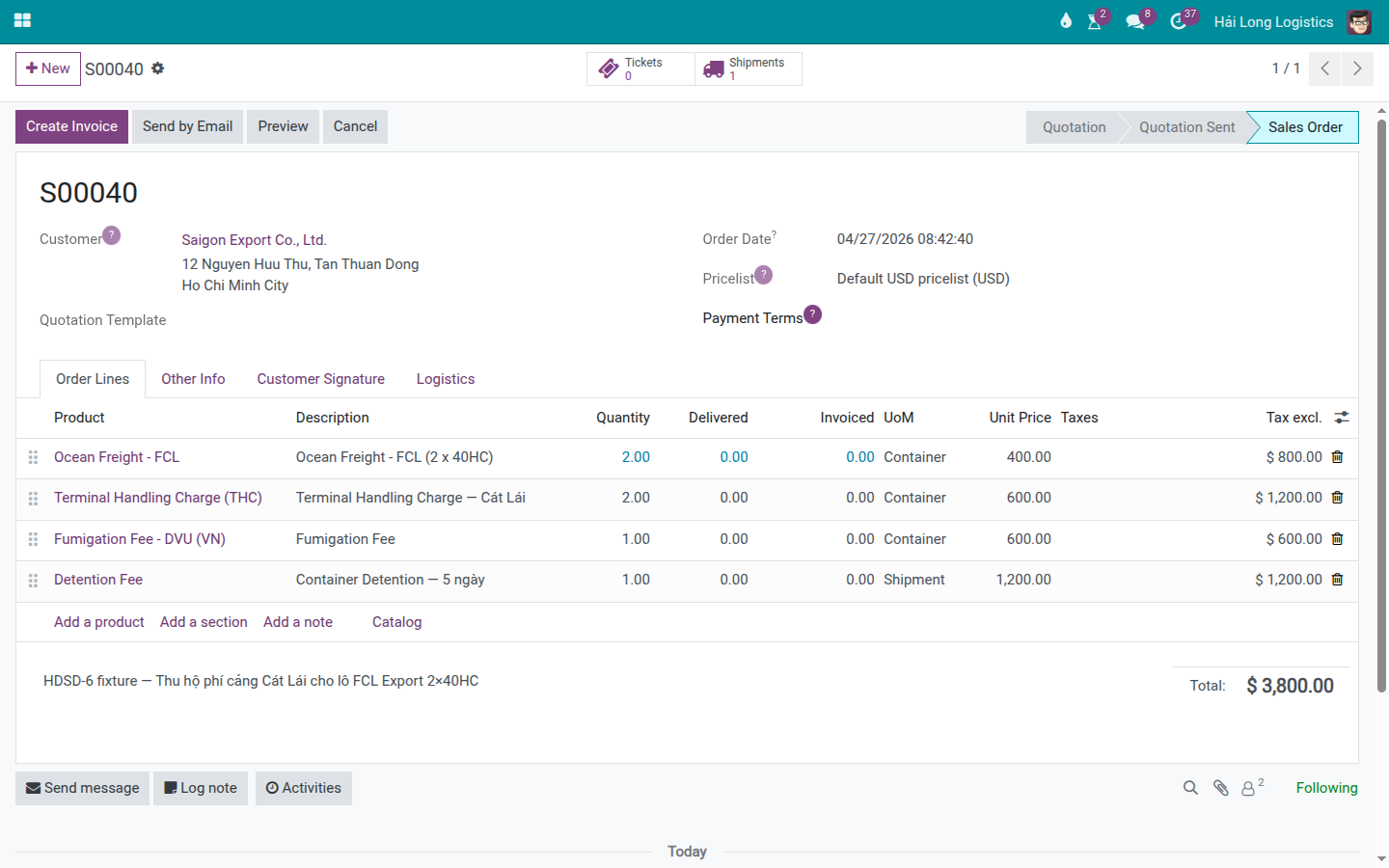Show the Customer field help tooltip
Viewport: 1389px width, 868px height.
click(112, 235)
